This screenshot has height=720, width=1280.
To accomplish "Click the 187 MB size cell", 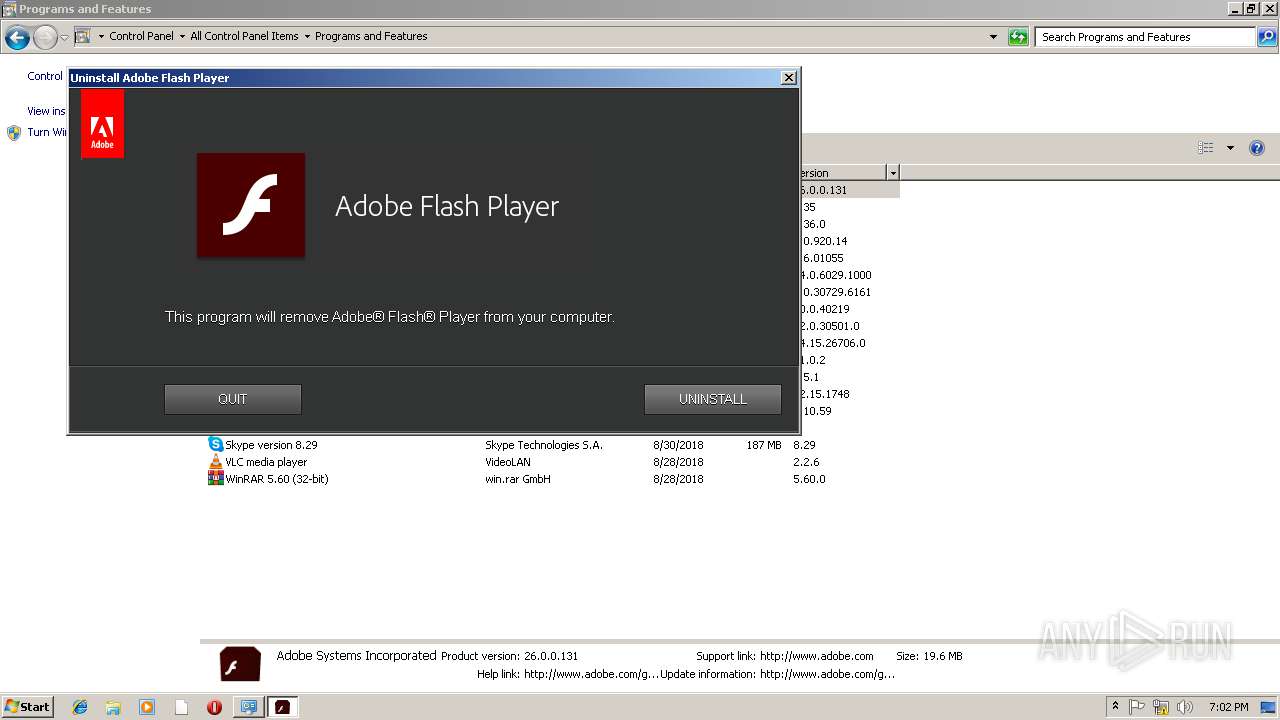I will pyautogui.click(x=764, y=445).
